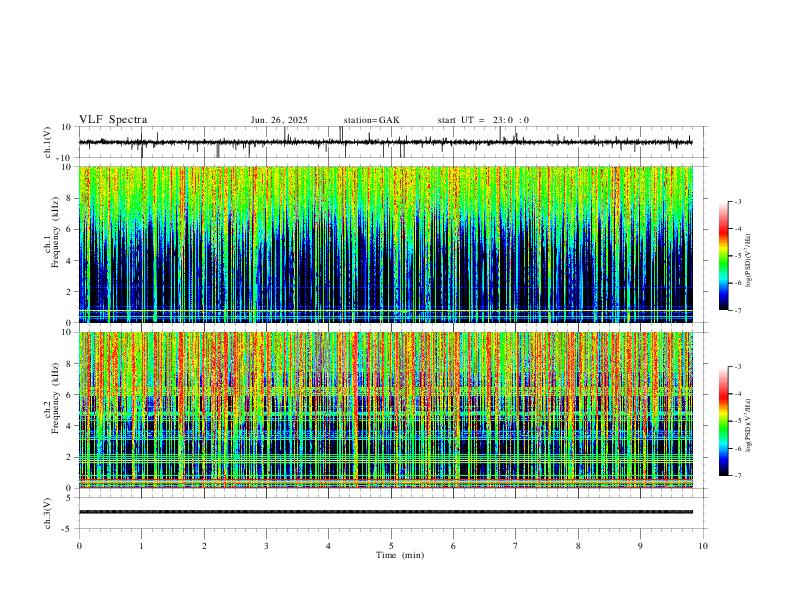Click the "10" tick of ch.1(V) axis
Viewport: 792px width, 612px height.
[x=68, y=127]
